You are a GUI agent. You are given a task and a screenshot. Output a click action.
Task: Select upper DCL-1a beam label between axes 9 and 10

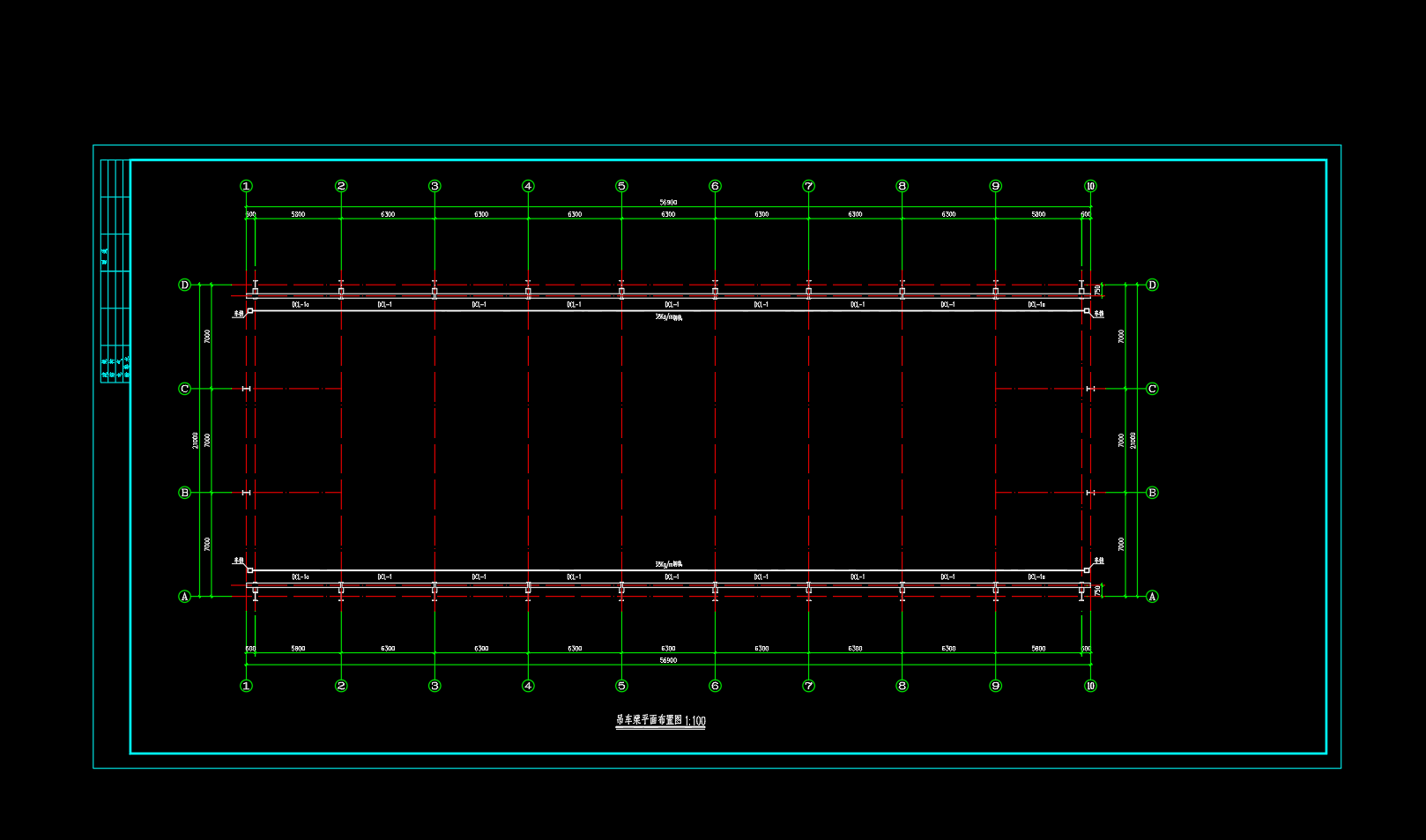pos(1036,305)
